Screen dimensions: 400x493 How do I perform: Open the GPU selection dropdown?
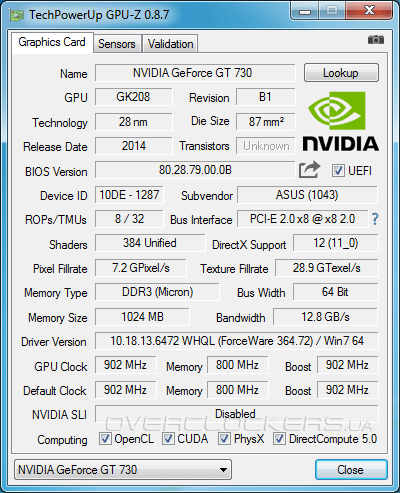[123, 470]
